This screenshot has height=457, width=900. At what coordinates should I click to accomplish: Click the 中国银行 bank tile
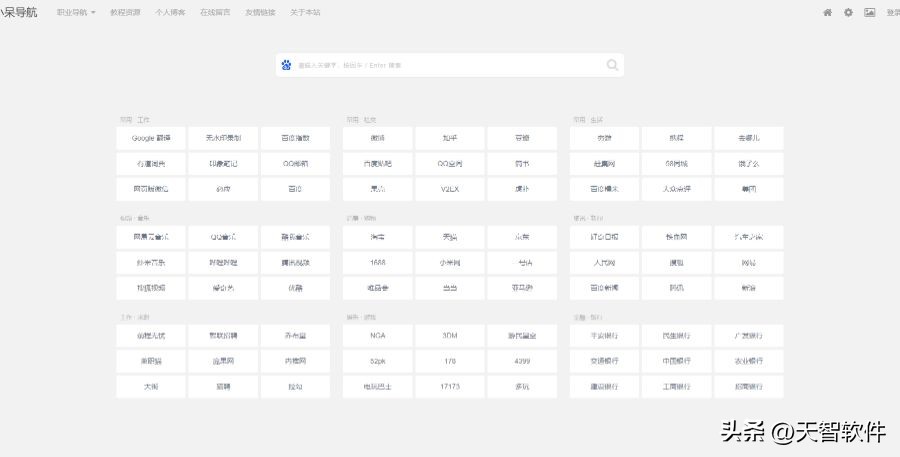(x=677, y=361)
